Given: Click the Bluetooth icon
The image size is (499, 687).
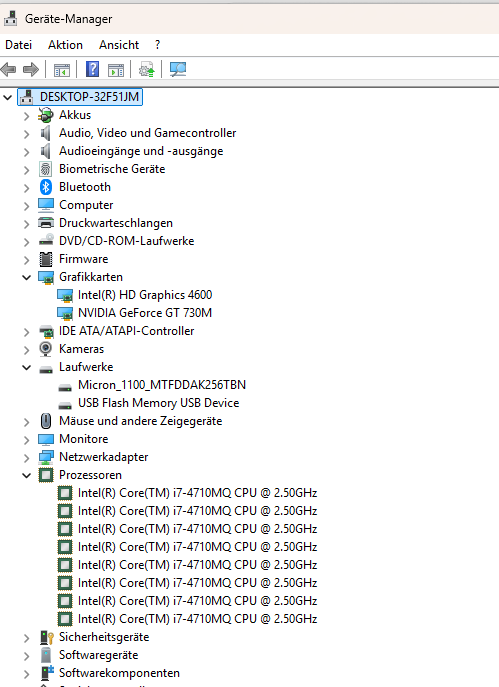Looking at the screenshot, I should (46, 187).
